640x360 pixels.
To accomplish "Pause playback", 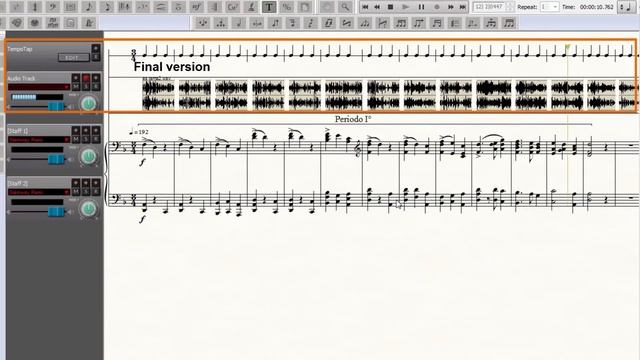I will pos(421,7).
